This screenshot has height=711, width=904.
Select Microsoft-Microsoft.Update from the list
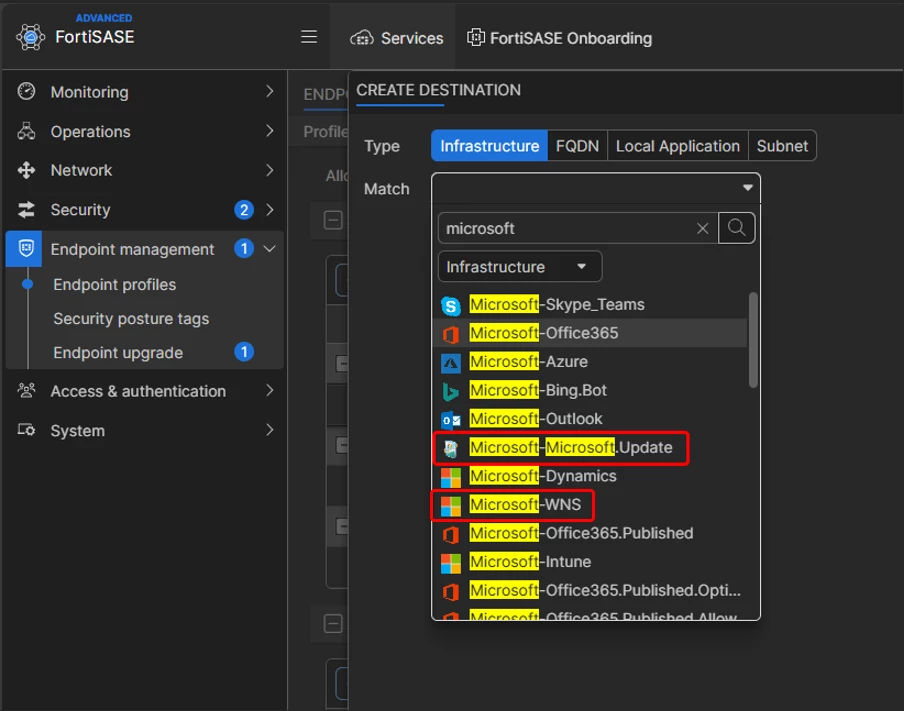coord(590,447)
